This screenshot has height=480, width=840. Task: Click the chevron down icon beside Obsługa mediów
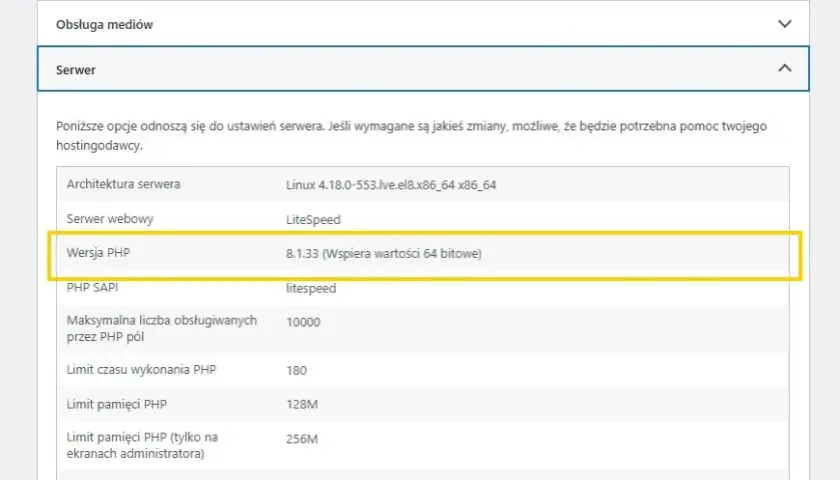(784, 24)
